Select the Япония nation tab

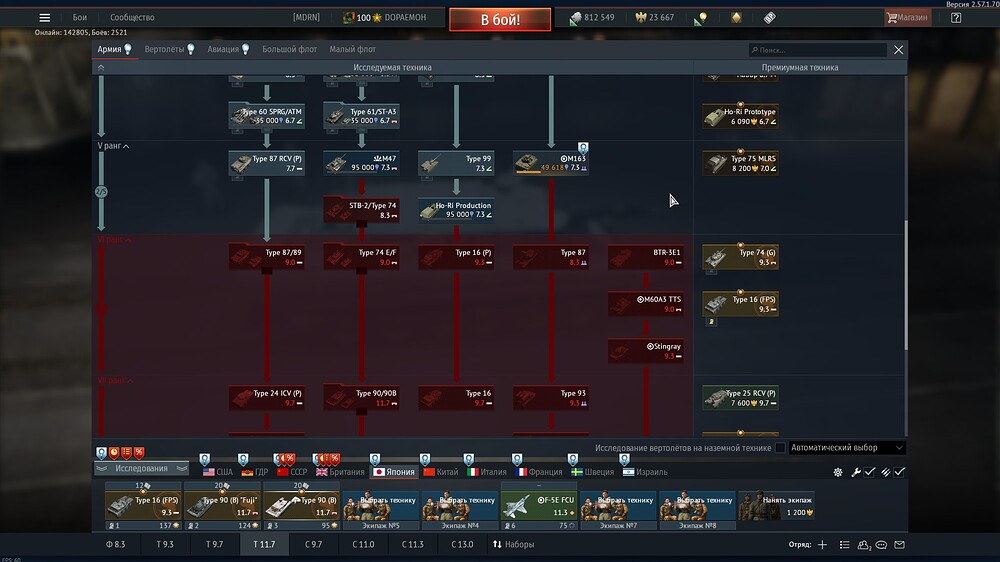pyautogui.click(x=394, y=472)
